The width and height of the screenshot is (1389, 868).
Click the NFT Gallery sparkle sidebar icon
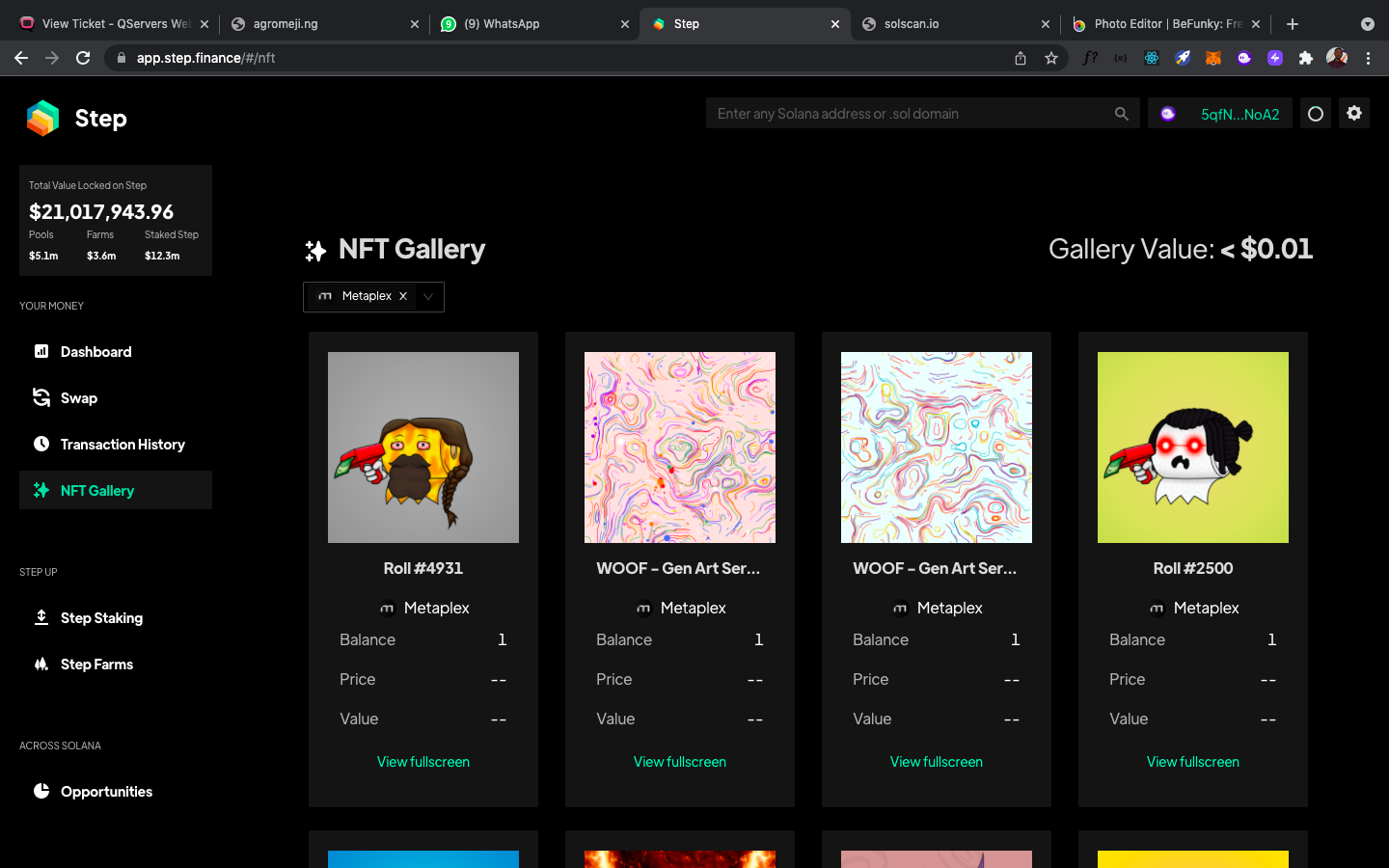click(x=41, y=490)
